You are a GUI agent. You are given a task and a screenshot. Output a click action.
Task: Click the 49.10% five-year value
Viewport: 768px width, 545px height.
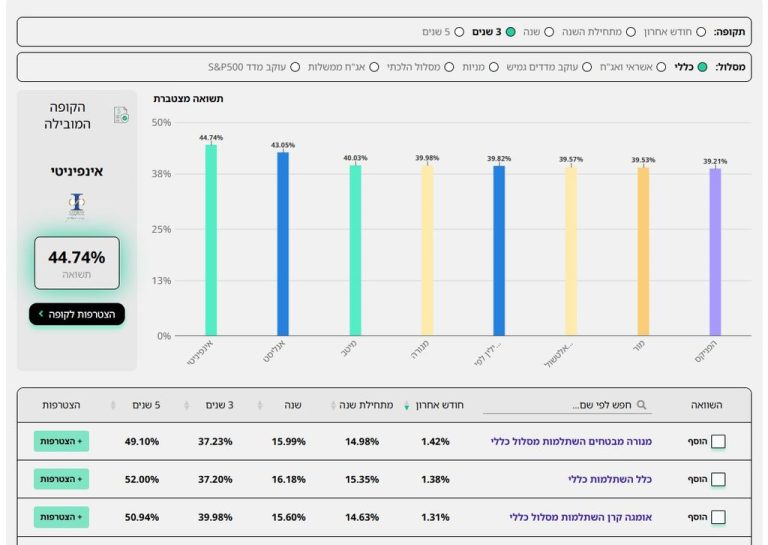click(142, 442)
